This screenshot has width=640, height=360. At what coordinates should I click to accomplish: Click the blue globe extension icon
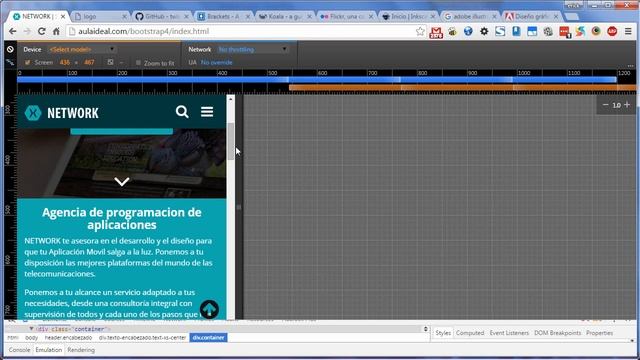pos(468,31)
